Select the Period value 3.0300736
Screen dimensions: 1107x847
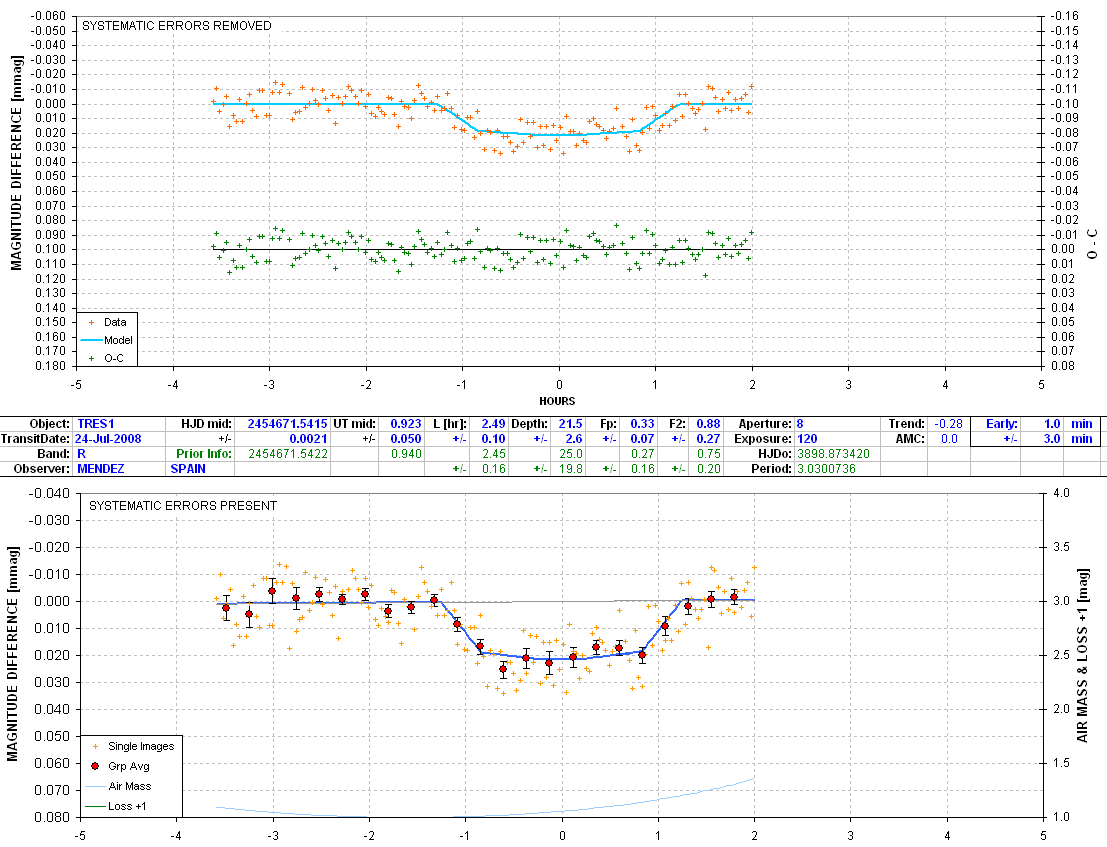826,468
